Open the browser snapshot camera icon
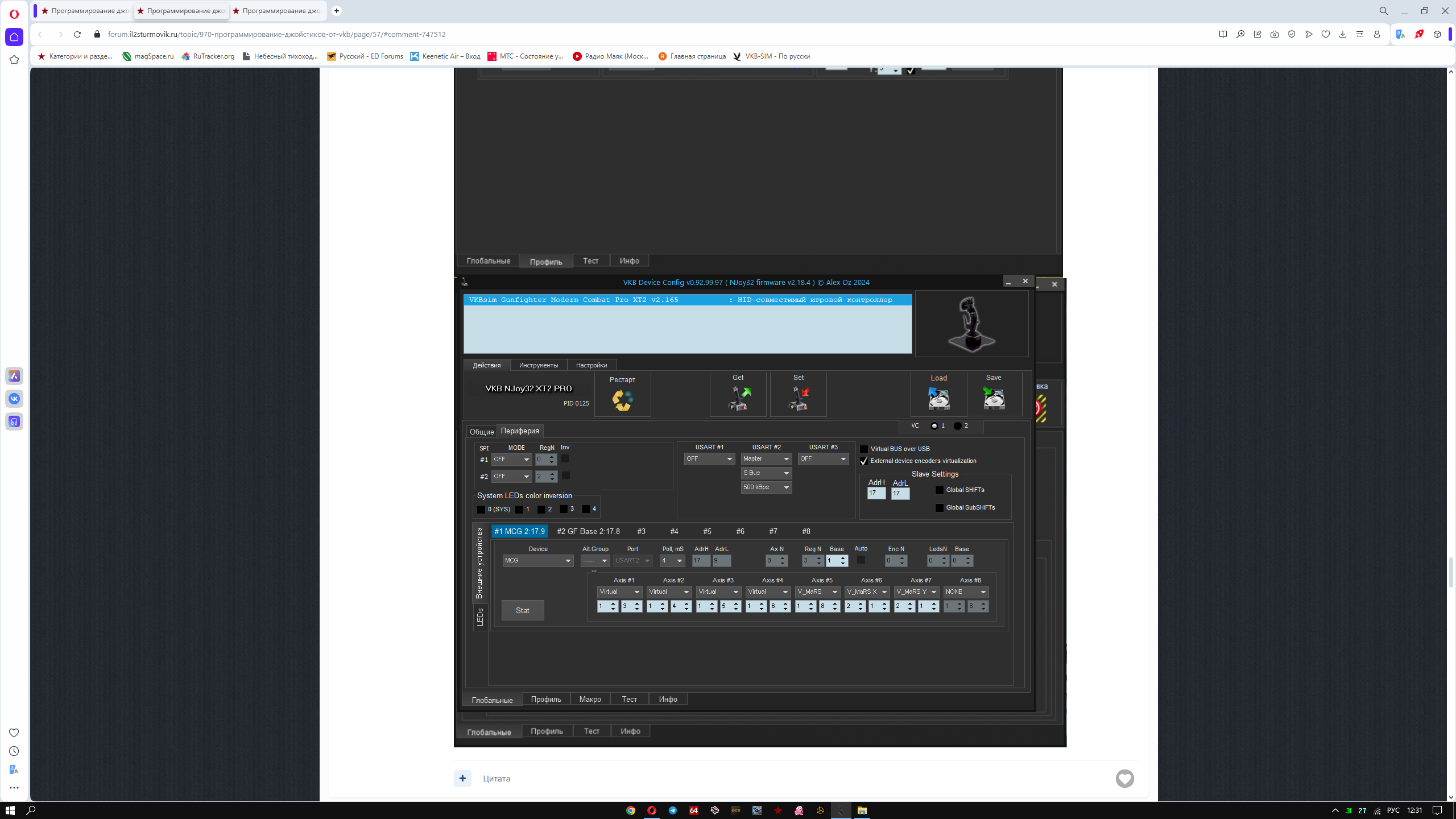 click(1275, 34)
